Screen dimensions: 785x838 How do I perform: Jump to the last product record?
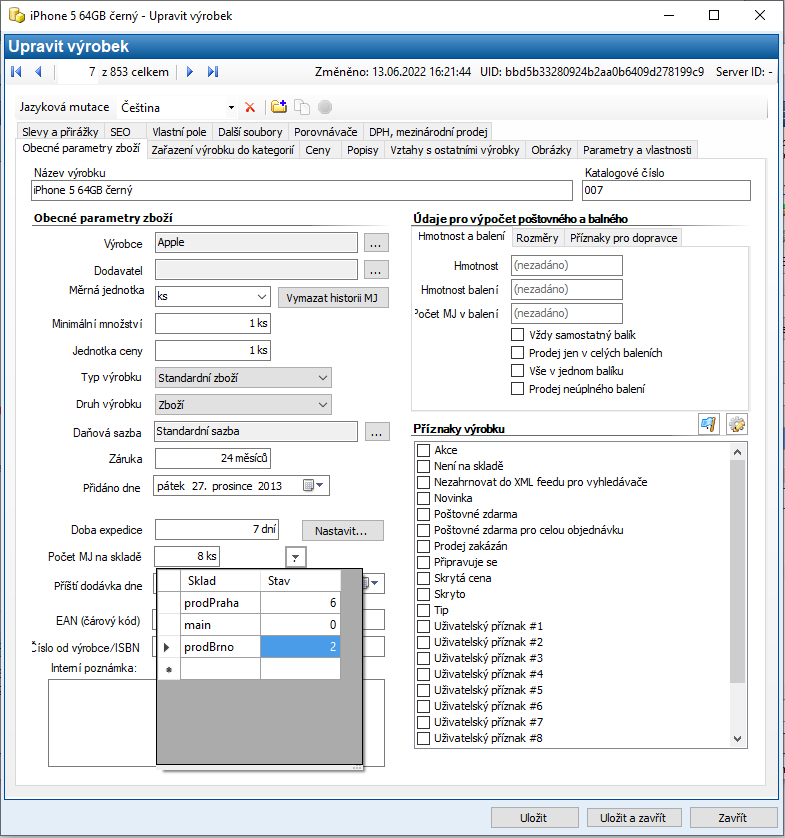coord(214,72)
